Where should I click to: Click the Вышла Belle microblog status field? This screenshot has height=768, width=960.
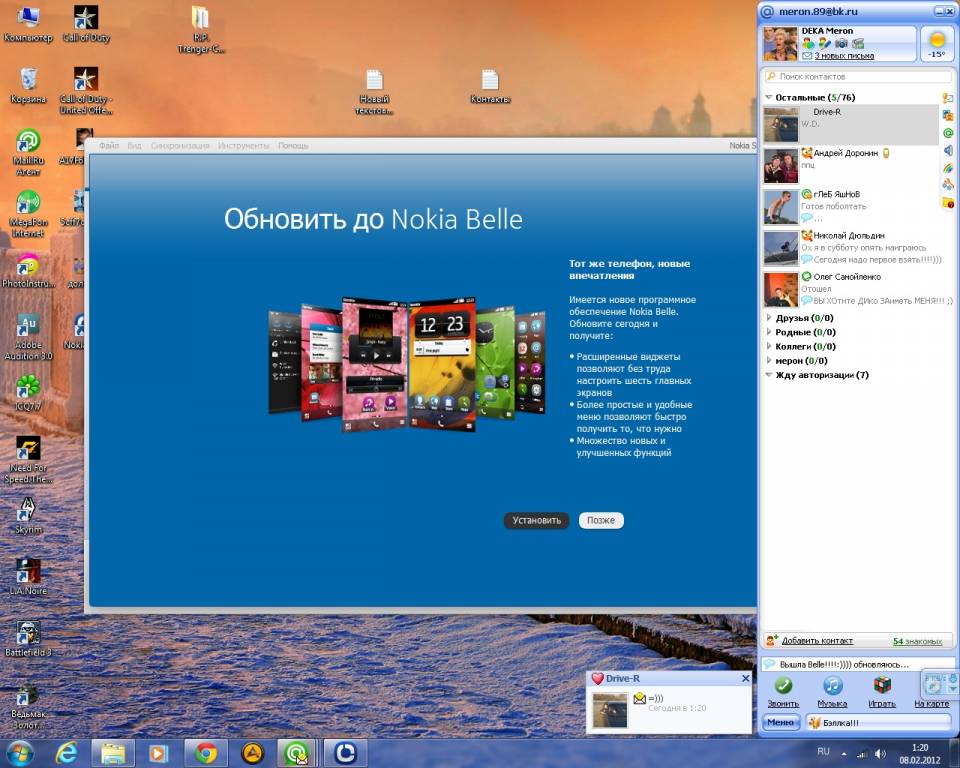point(857,664)
